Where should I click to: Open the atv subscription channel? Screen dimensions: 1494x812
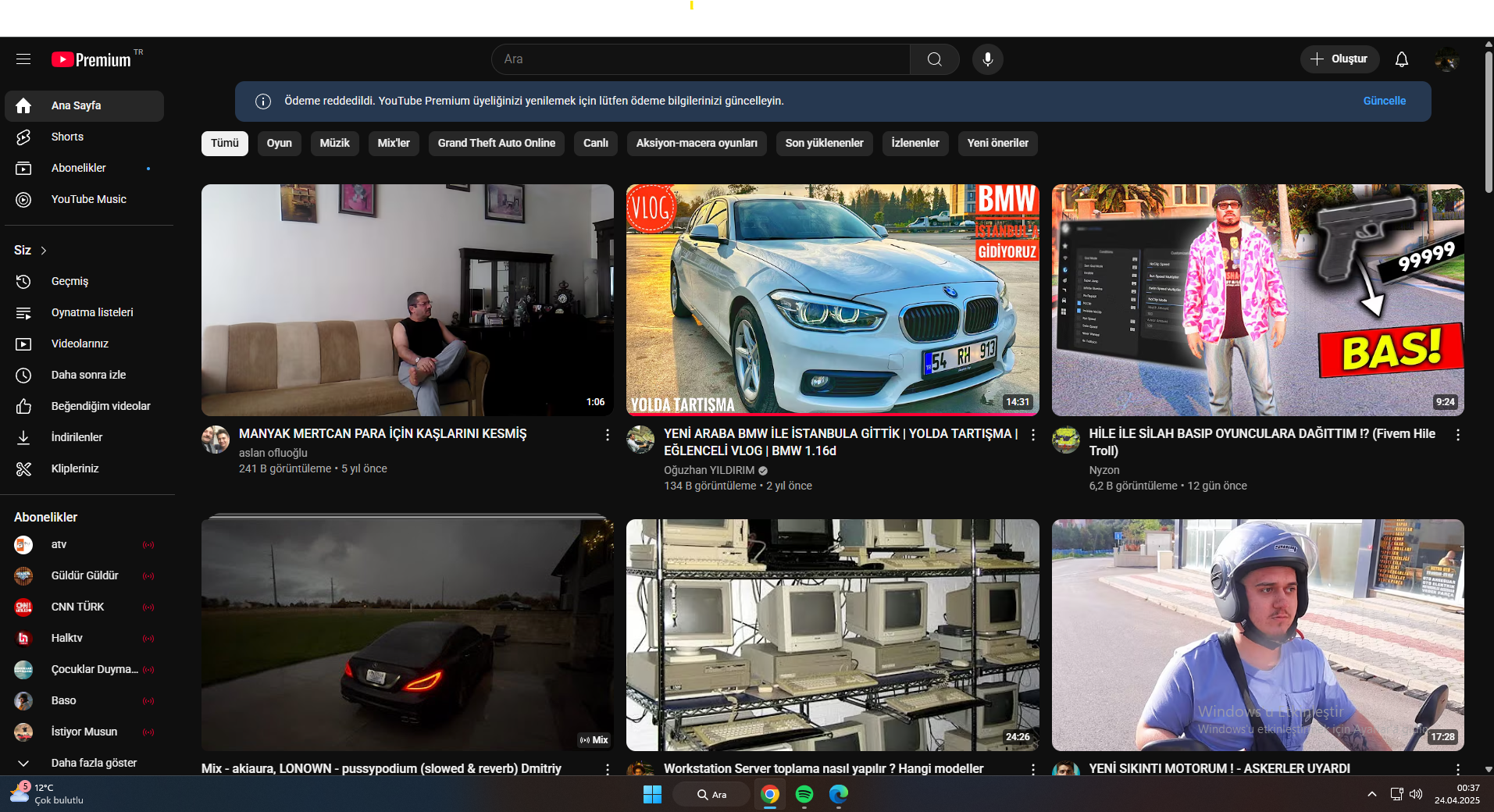[x=84, y=544]
